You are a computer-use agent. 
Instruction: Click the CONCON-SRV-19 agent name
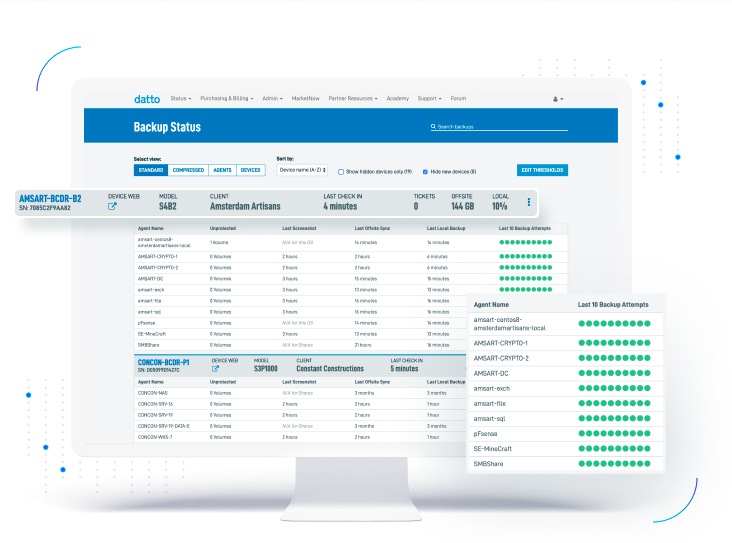tap(155, 415)
